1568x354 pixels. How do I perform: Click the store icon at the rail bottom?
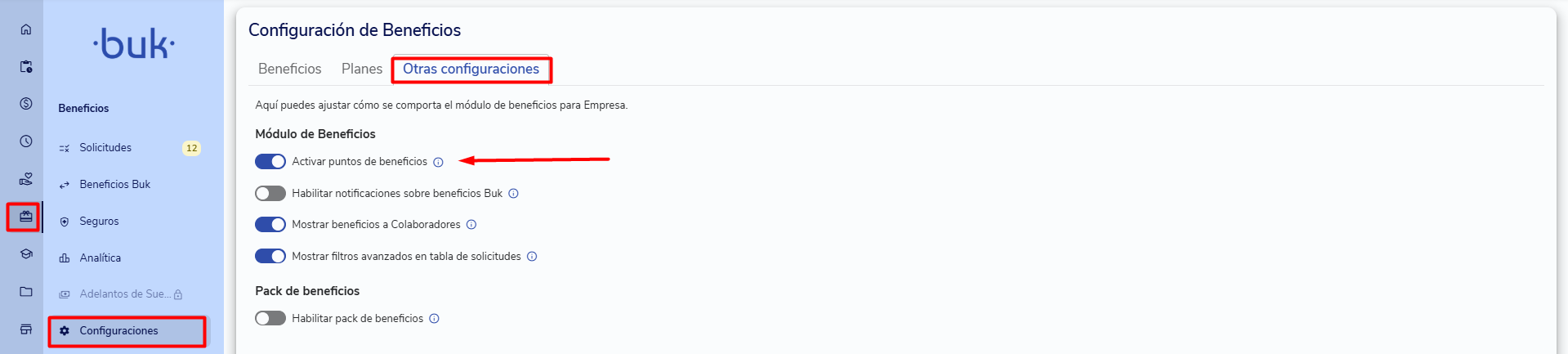[x=26, y=329]
